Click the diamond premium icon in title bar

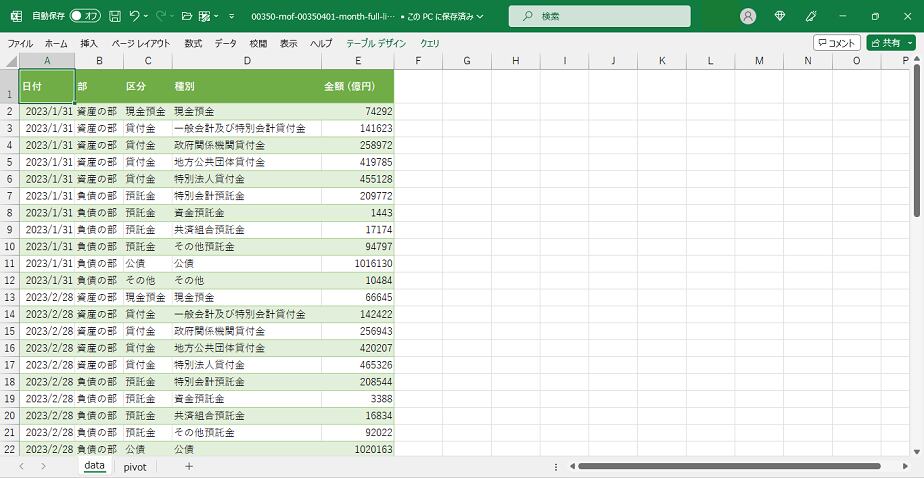[x=780, y=16]
